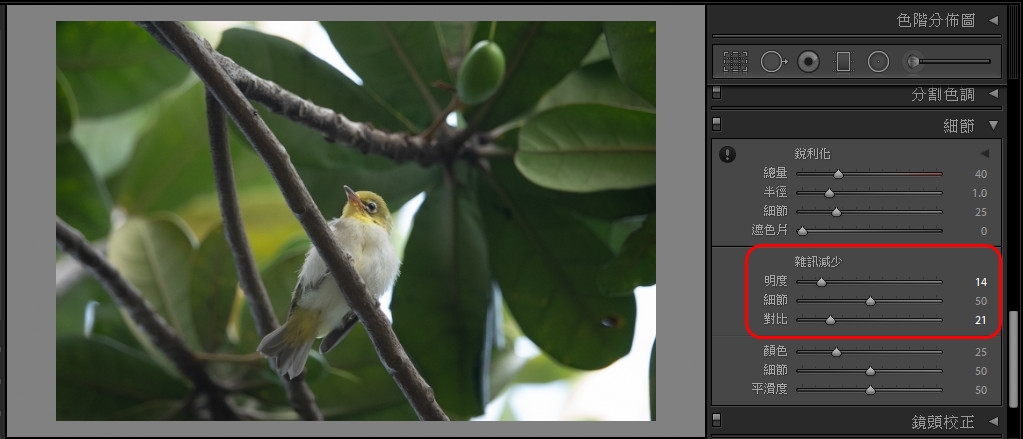Screen dimensions: 1023x439
Task: Toggle the 鏡頭校正 panel switch
Action: (716, 419)
